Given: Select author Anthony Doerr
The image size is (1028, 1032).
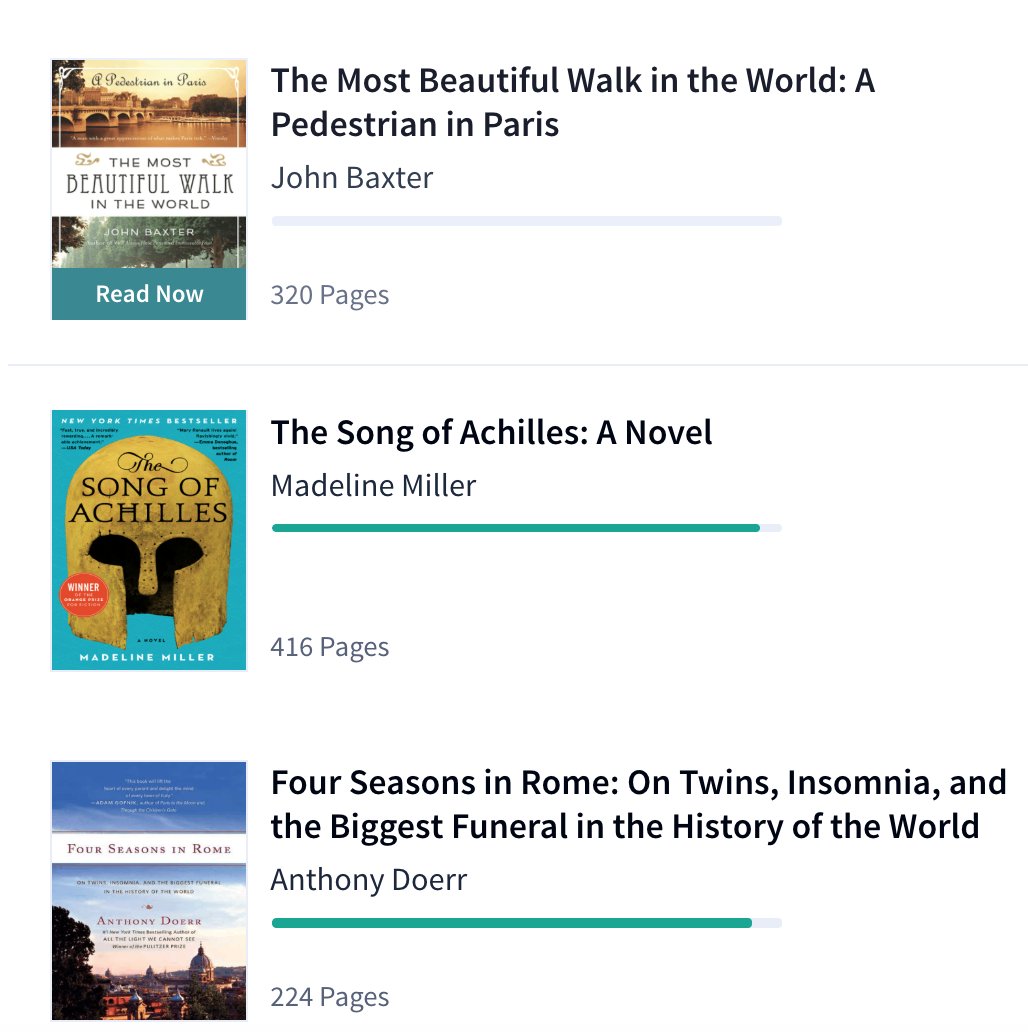Looking at the screenshot, I should pos(369,880).
